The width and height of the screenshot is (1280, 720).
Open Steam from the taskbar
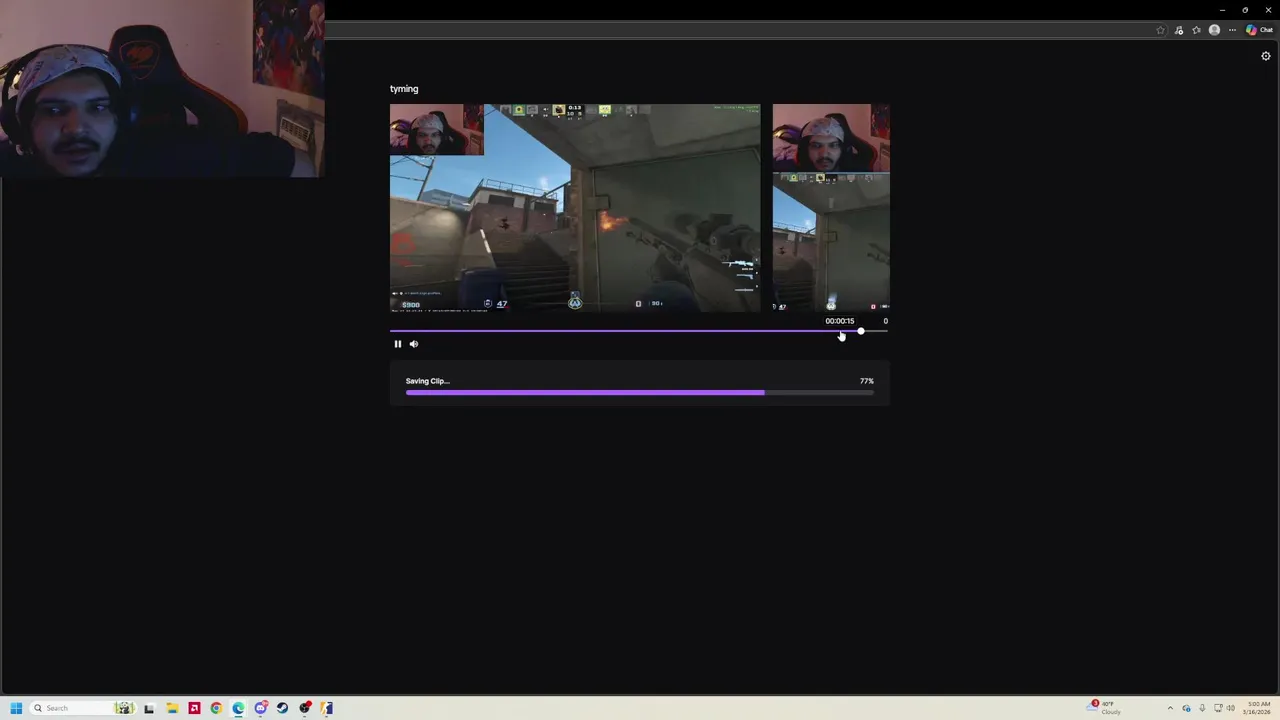click(282, 708)
